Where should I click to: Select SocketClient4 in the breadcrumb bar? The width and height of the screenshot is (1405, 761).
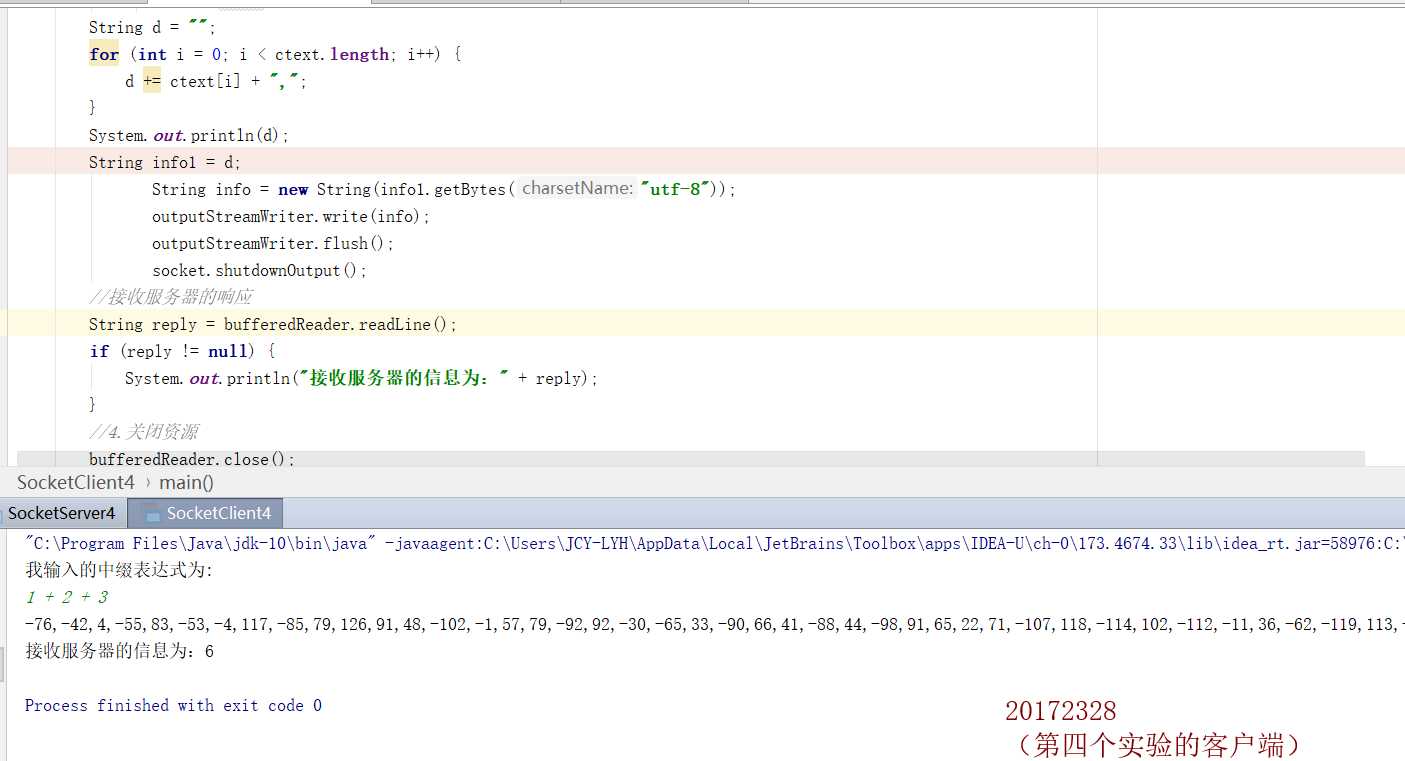pyautogui.click(x=76, y=482)
